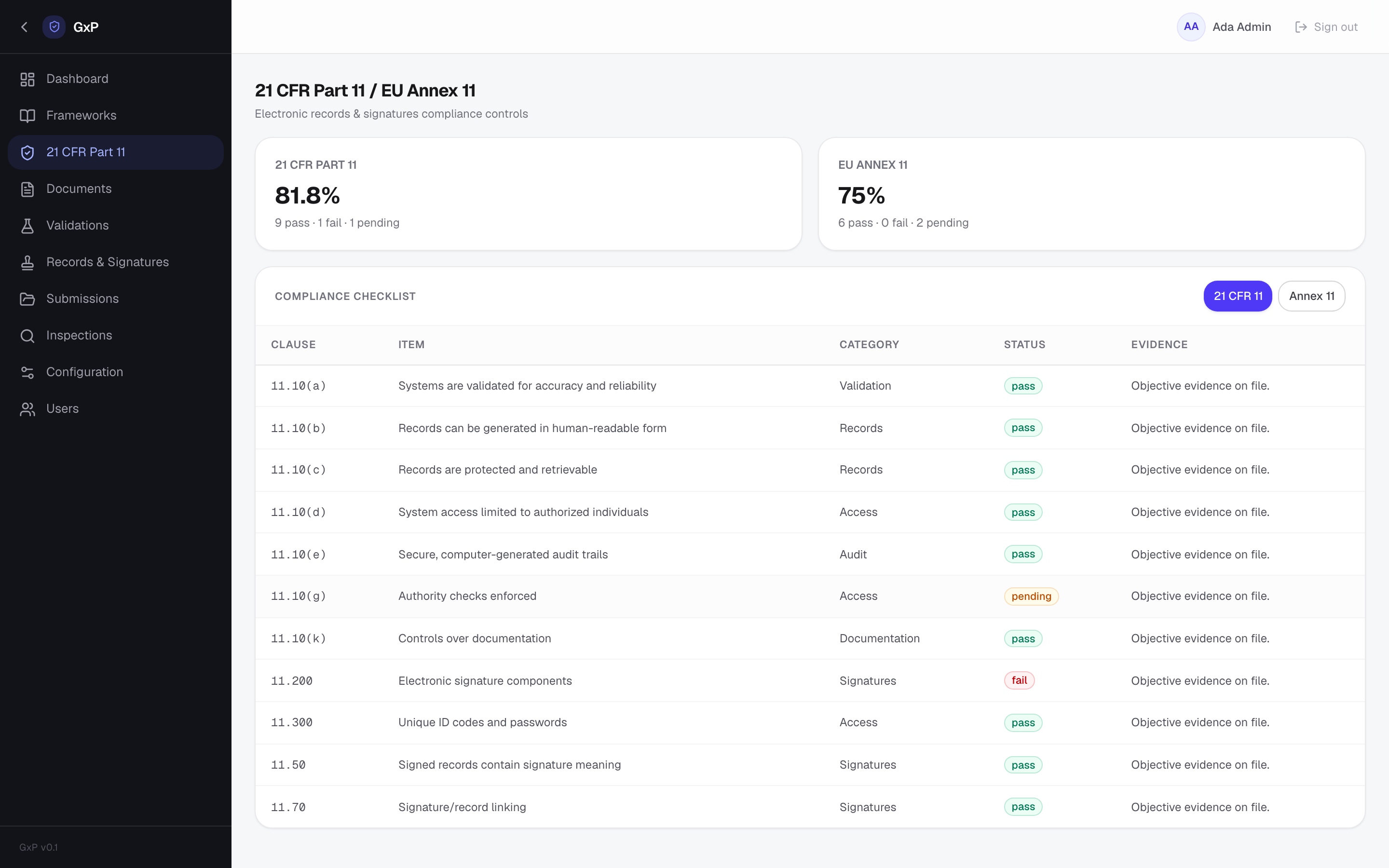Click the 21 CFR Part 11 81.8% score card

click(x=528, y=194)
